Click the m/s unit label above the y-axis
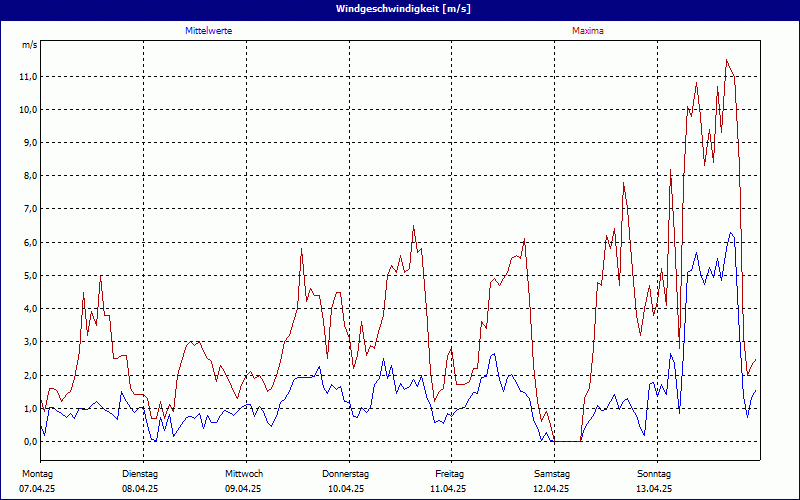 pos(29,46)
